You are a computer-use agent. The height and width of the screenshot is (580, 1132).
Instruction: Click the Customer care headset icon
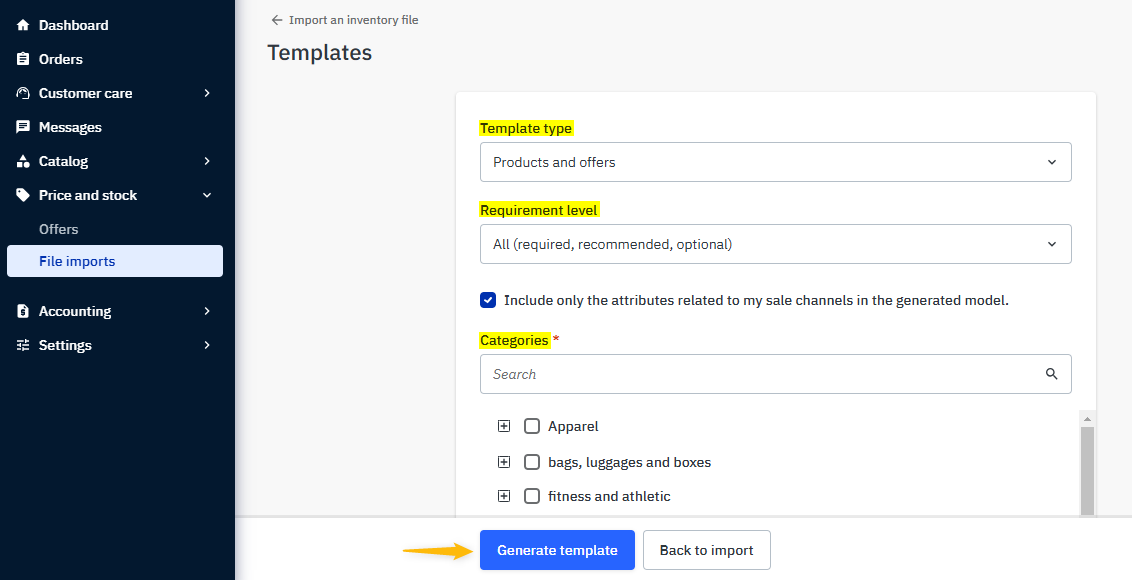[x=23, y=93]
